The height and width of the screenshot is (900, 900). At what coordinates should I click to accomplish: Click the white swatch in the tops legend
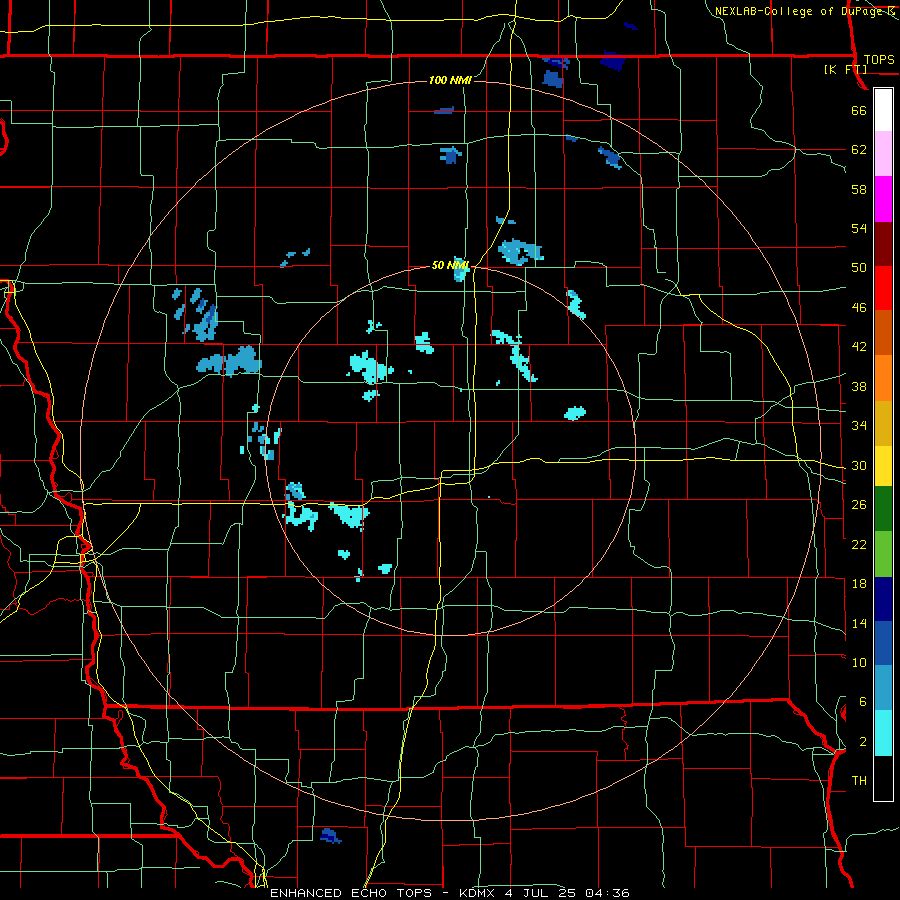tap(883, 110)
